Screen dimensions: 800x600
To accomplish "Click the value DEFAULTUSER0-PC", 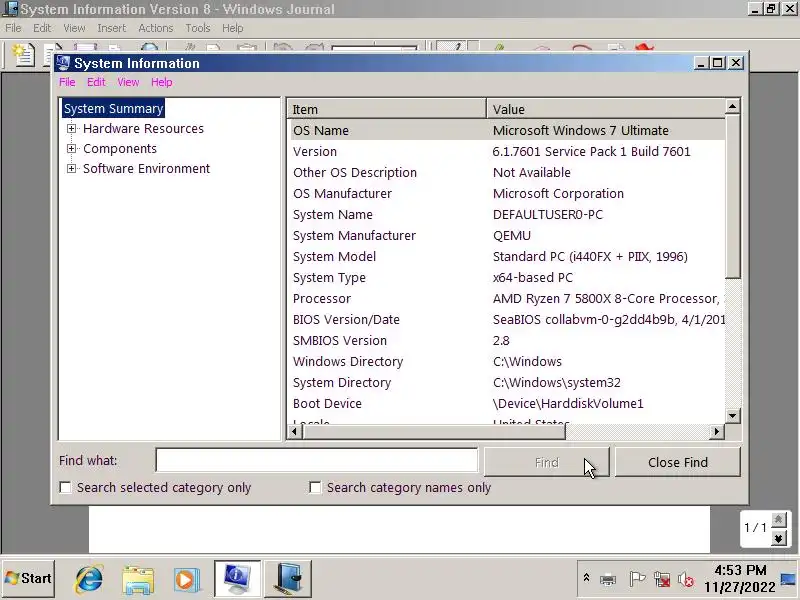I will coord(547,215).
